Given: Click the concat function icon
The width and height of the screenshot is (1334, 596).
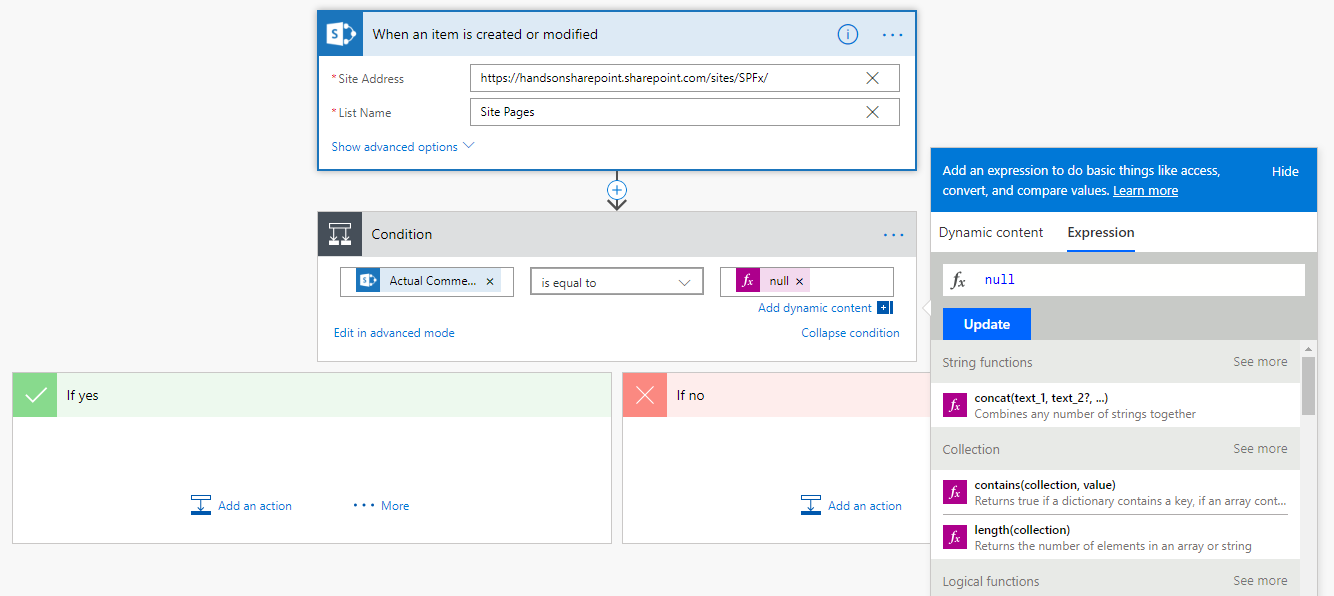Looking at the screenshot, I should 955,405.
